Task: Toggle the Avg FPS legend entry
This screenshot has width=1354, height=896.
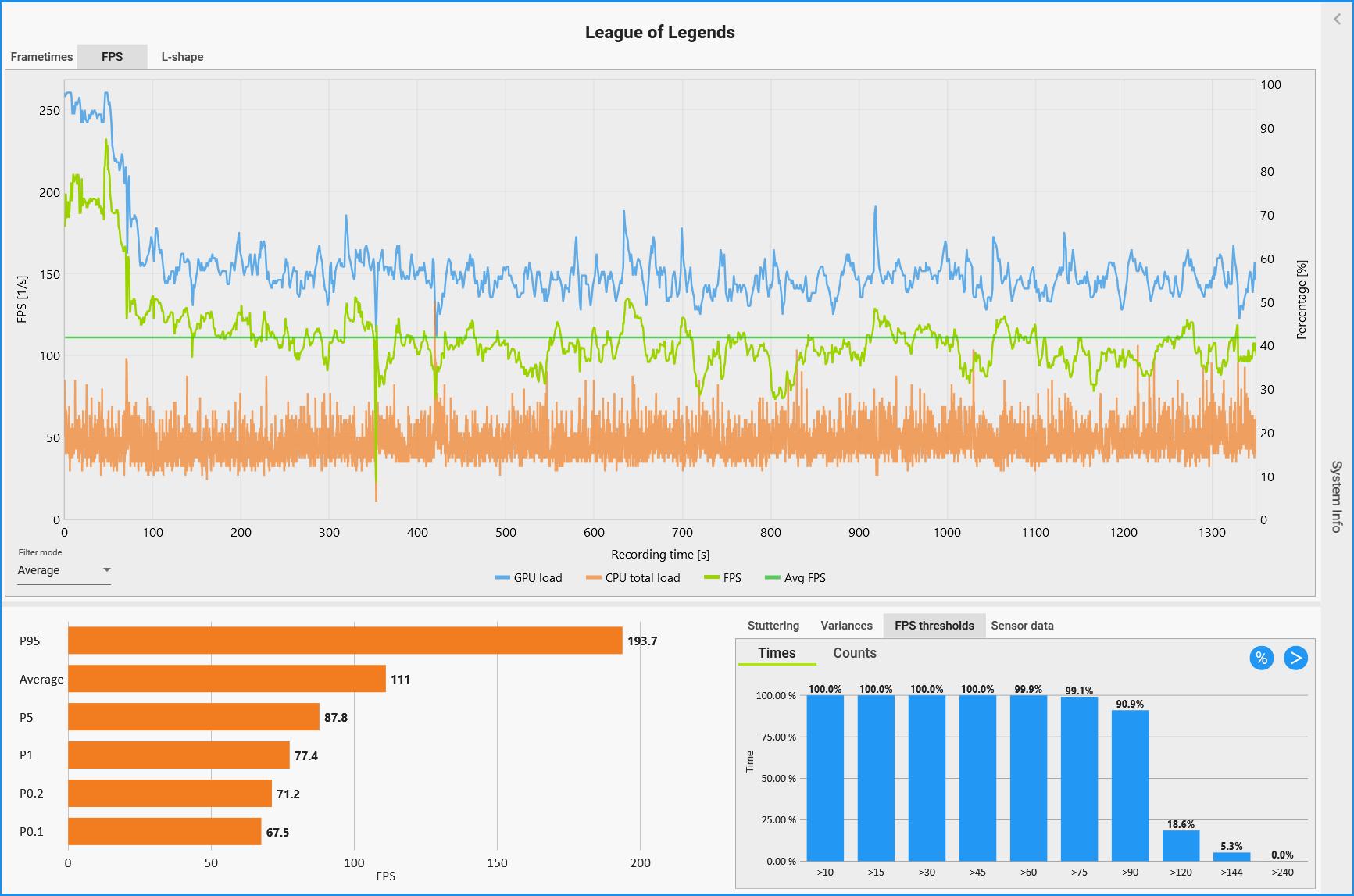Action: pyautogui.click(x=795, y=578)
